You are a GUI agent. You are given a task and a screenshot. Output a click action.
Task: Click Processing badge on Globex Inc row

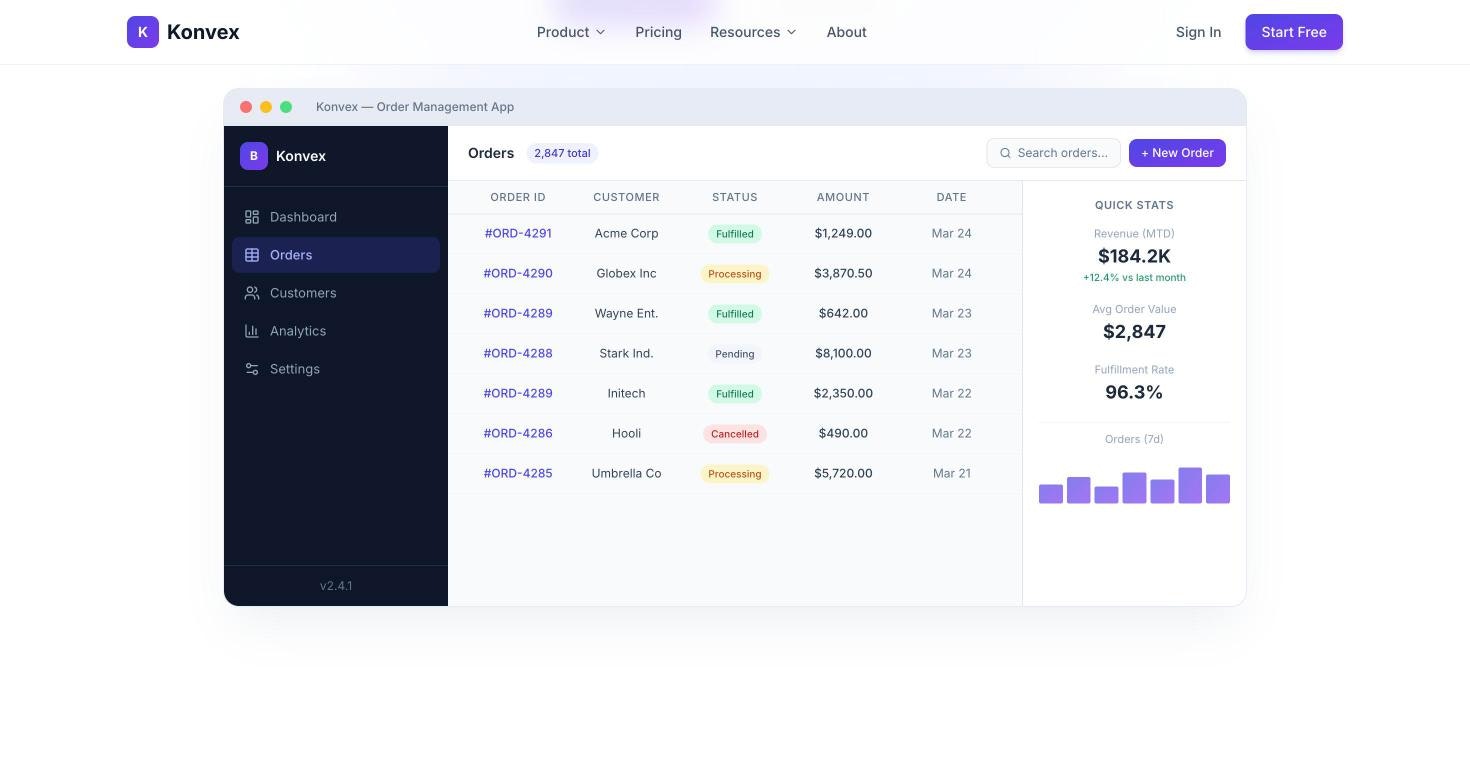click(735, 274)
